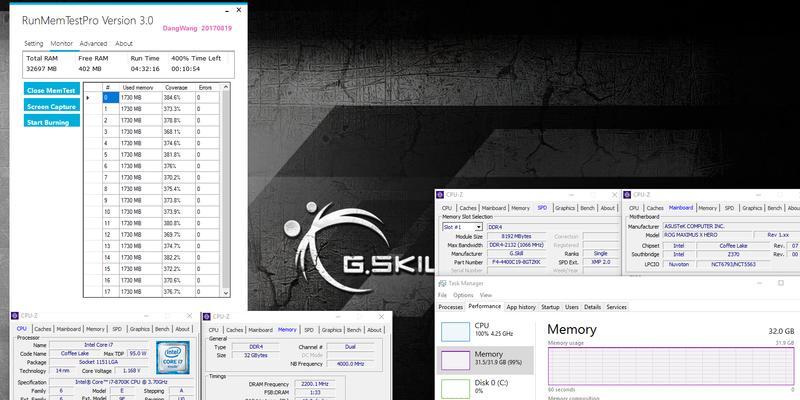Screen dimensions: 800x400
Task: Click the Start Burning button
Action: [52, 122]
